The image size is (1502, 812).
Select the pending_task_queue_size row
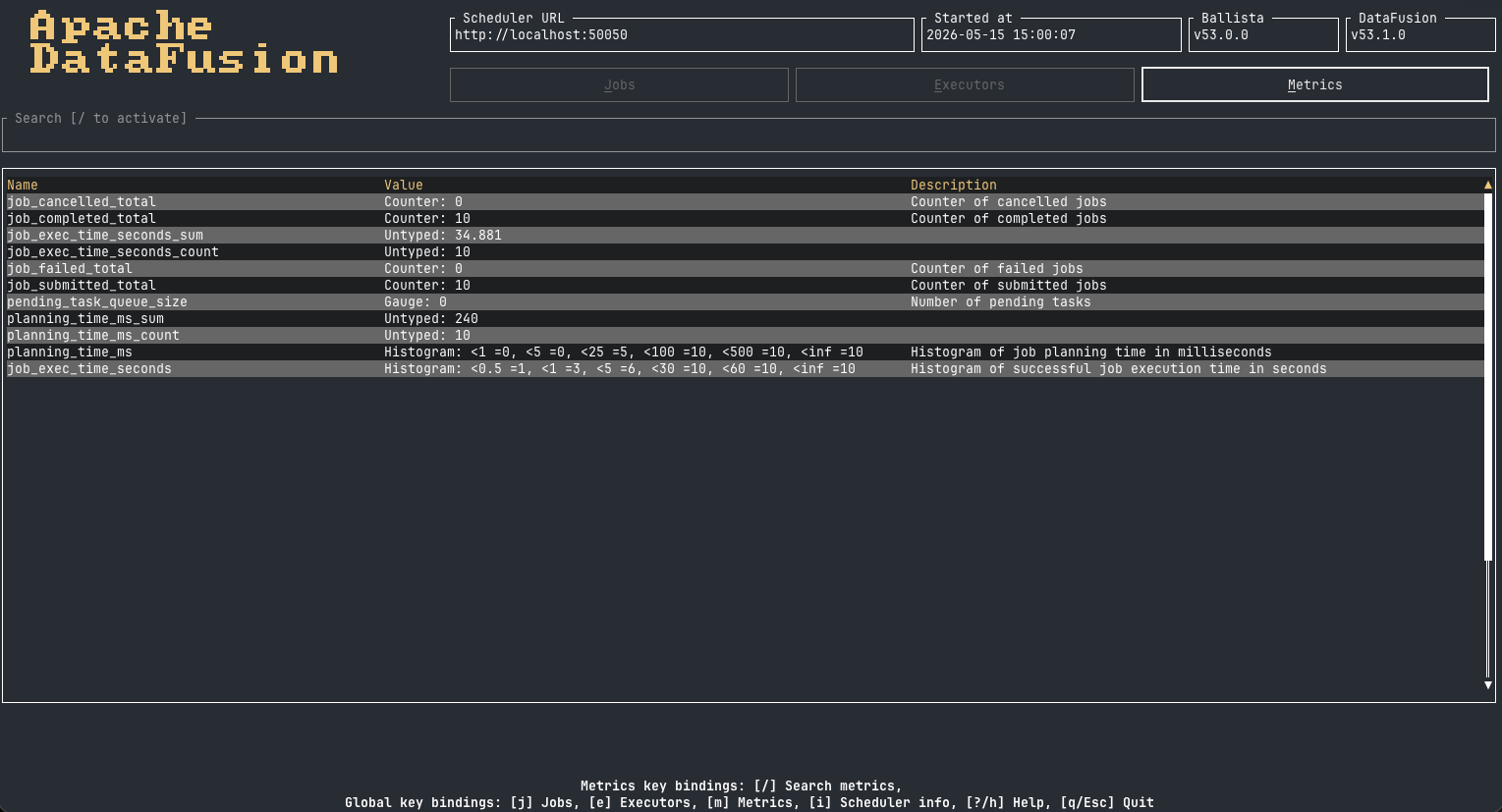[x=745, y=301]
